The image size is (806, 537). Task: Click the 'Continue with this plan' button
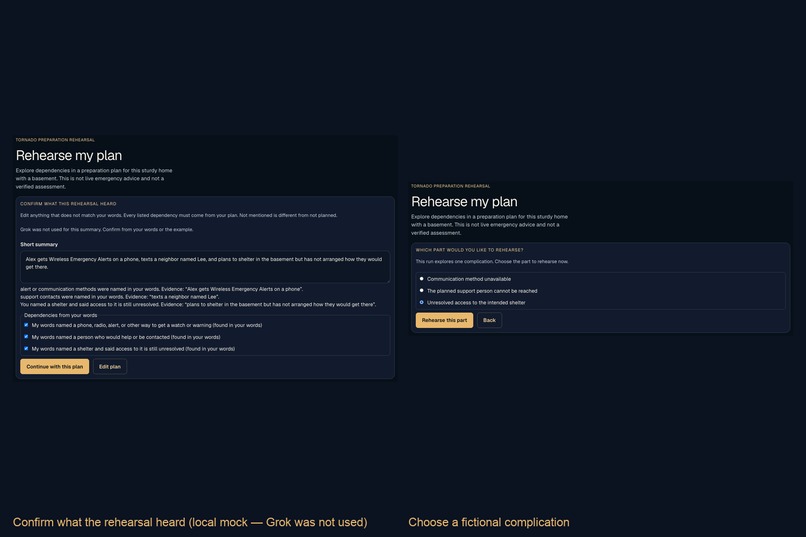(54, 366)
